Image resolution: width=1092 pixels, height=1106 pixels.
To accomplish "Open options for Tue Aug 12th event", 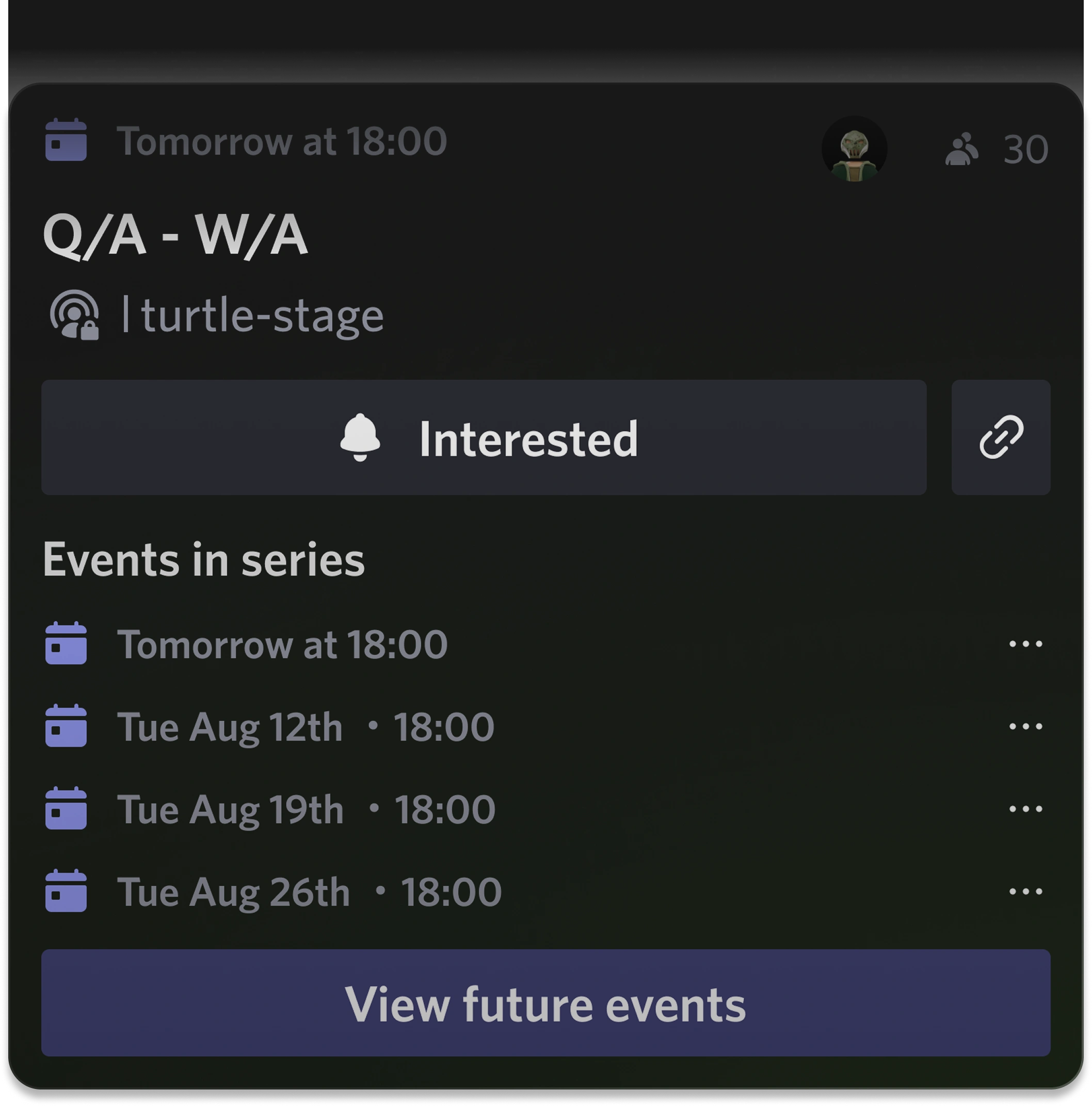I will pyautogui.click(x=1025, y=726).
